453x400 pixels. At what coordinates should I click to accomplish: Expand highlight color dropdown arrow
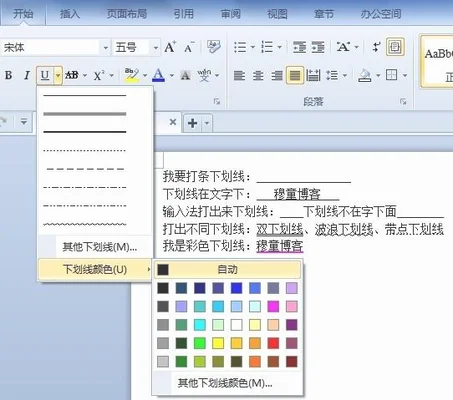145,75
